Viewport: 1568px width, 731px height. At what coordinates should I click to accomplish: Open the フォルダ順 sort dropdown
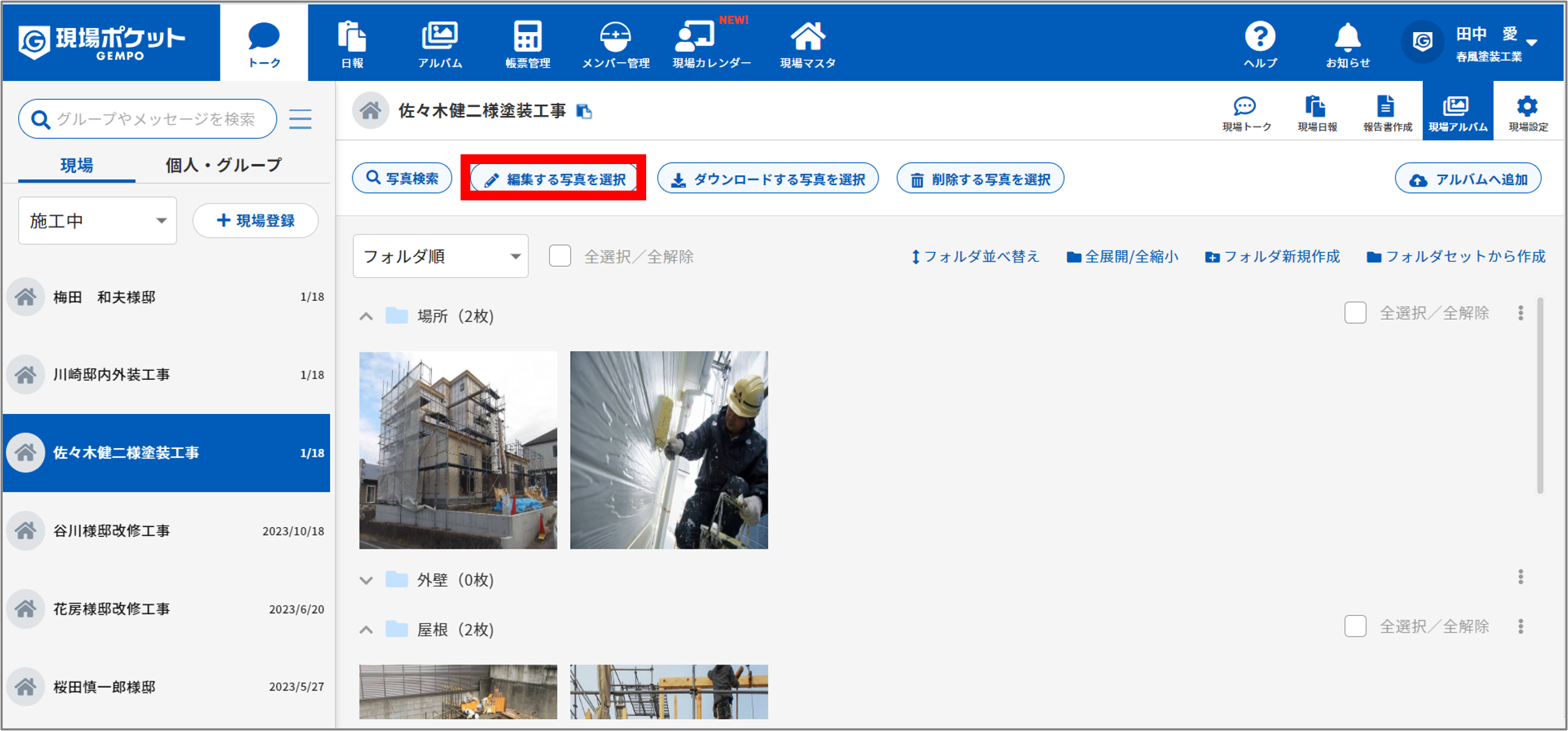pyautogui.click(x=440, y=256)
